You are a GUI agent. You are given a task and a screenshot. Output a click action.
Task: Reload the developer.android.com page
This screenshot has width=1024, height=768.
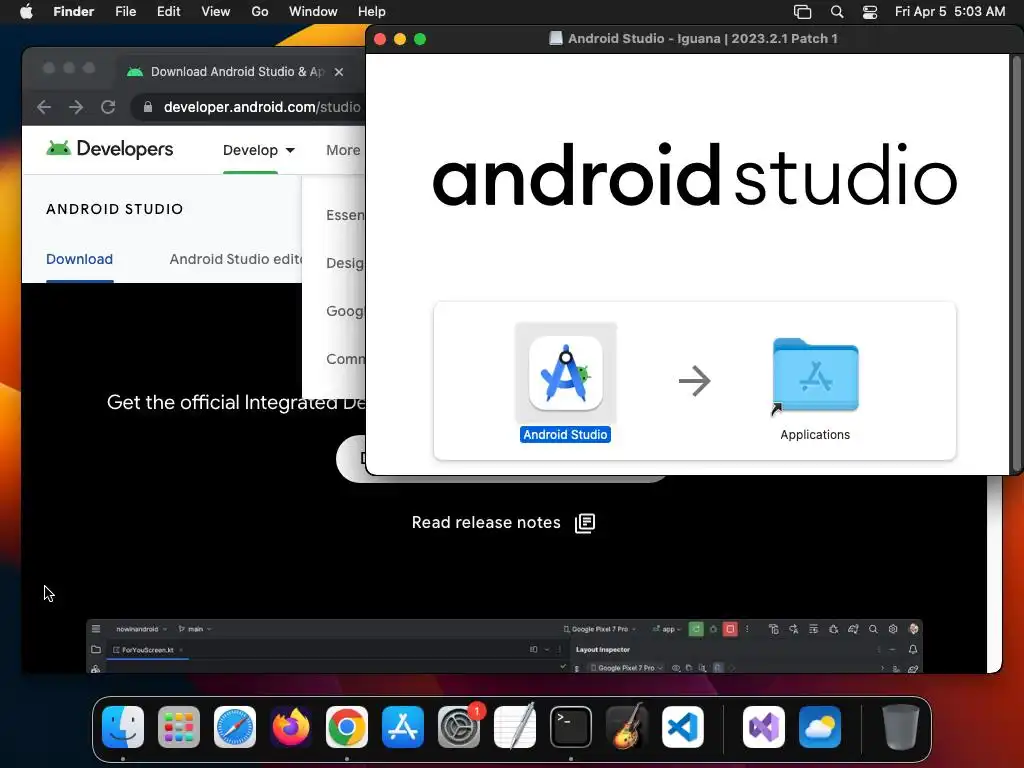(108, 107)
